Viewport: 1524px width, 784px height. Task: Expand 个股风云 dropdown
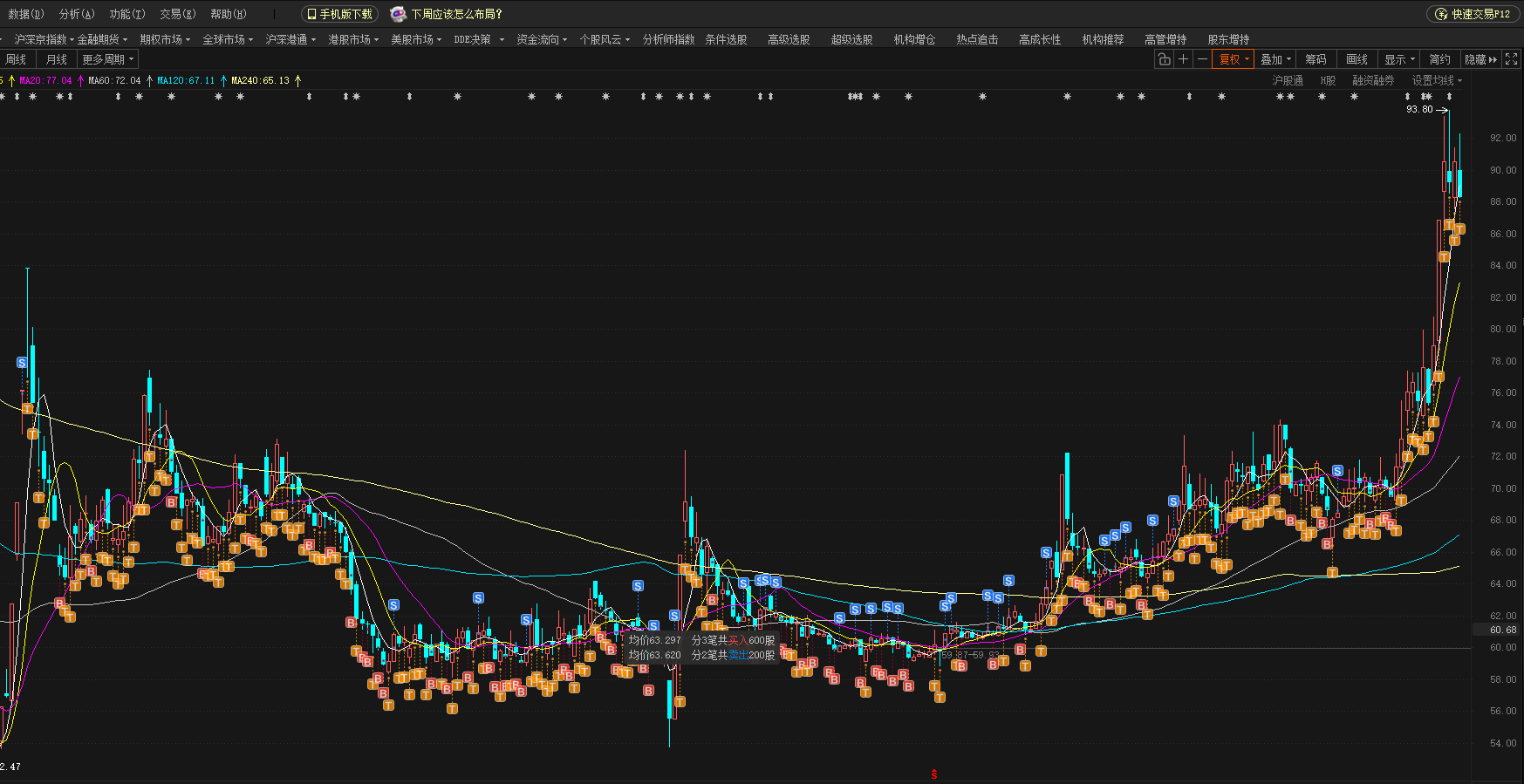click(x=605, y=39)
